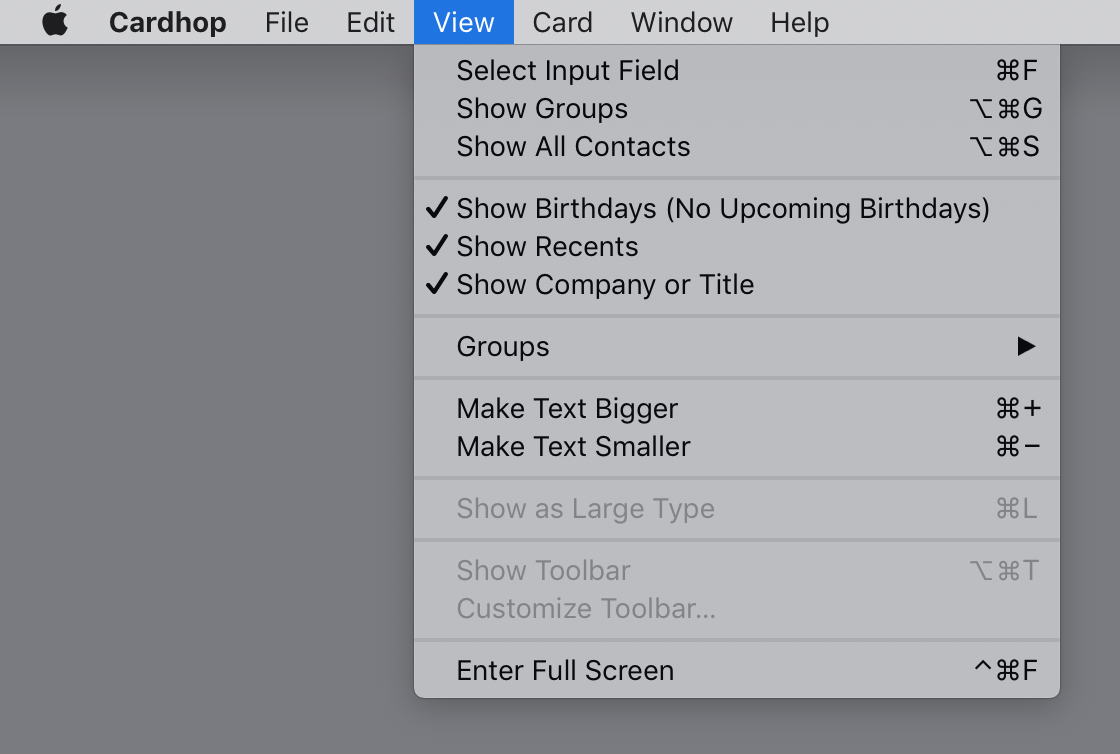
Task: Uncheck Show Recents option
Action: tap(736, 246)
